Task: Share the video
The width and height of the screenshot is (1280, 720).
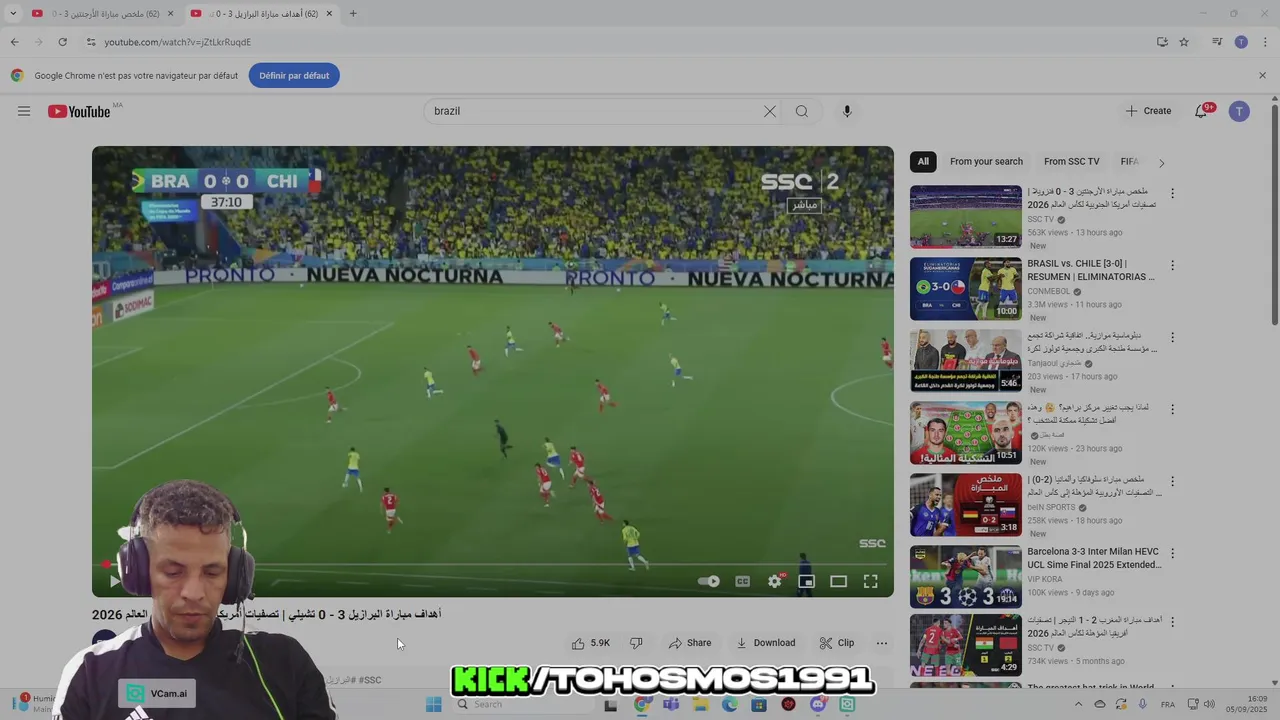Action: click(x=690, y=643)
